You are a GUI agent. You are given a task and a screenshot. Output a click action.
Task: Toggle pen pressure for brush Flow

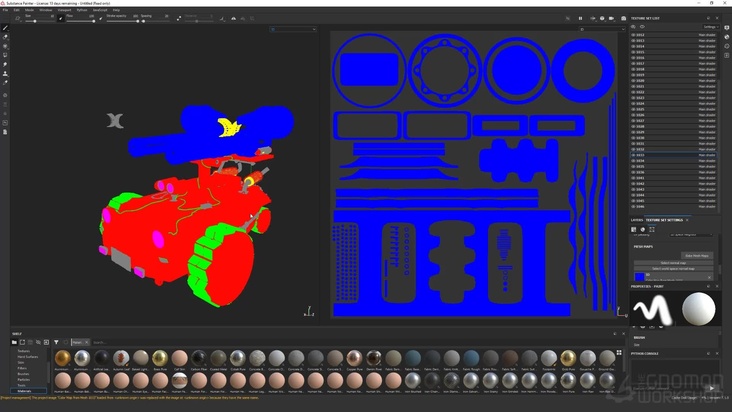101,19
